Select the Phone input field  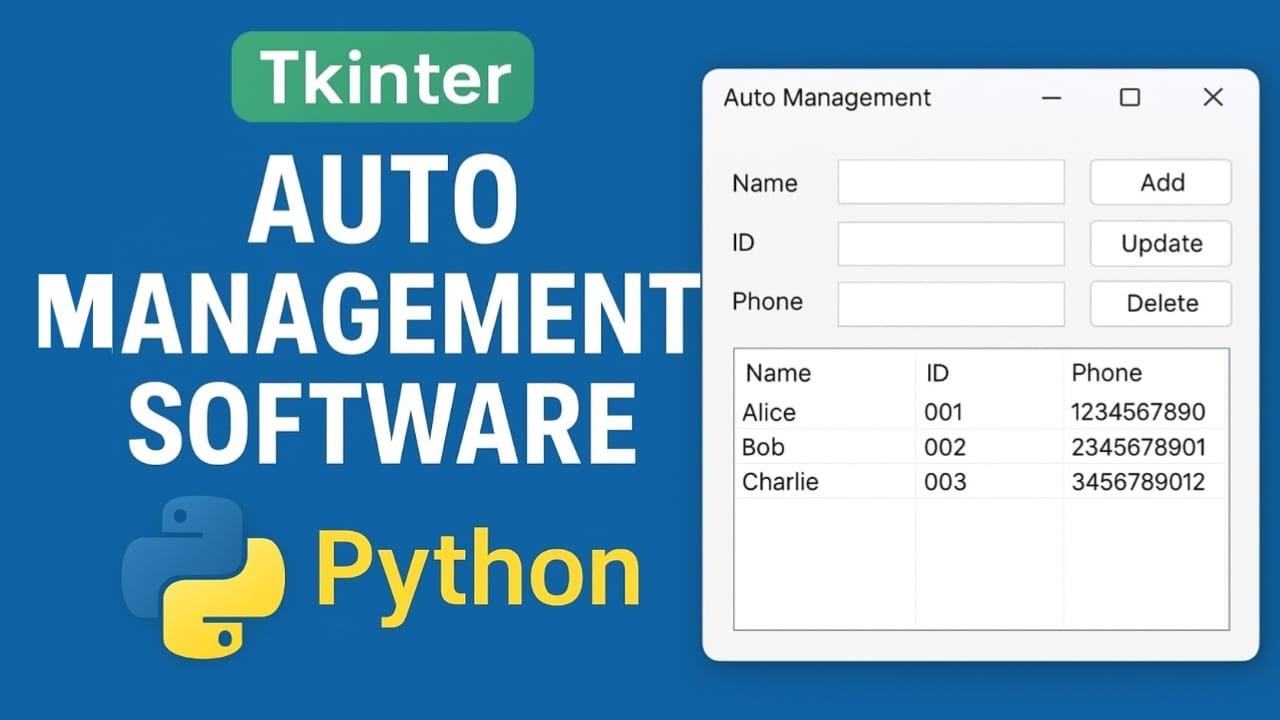(x=951, y=304)
